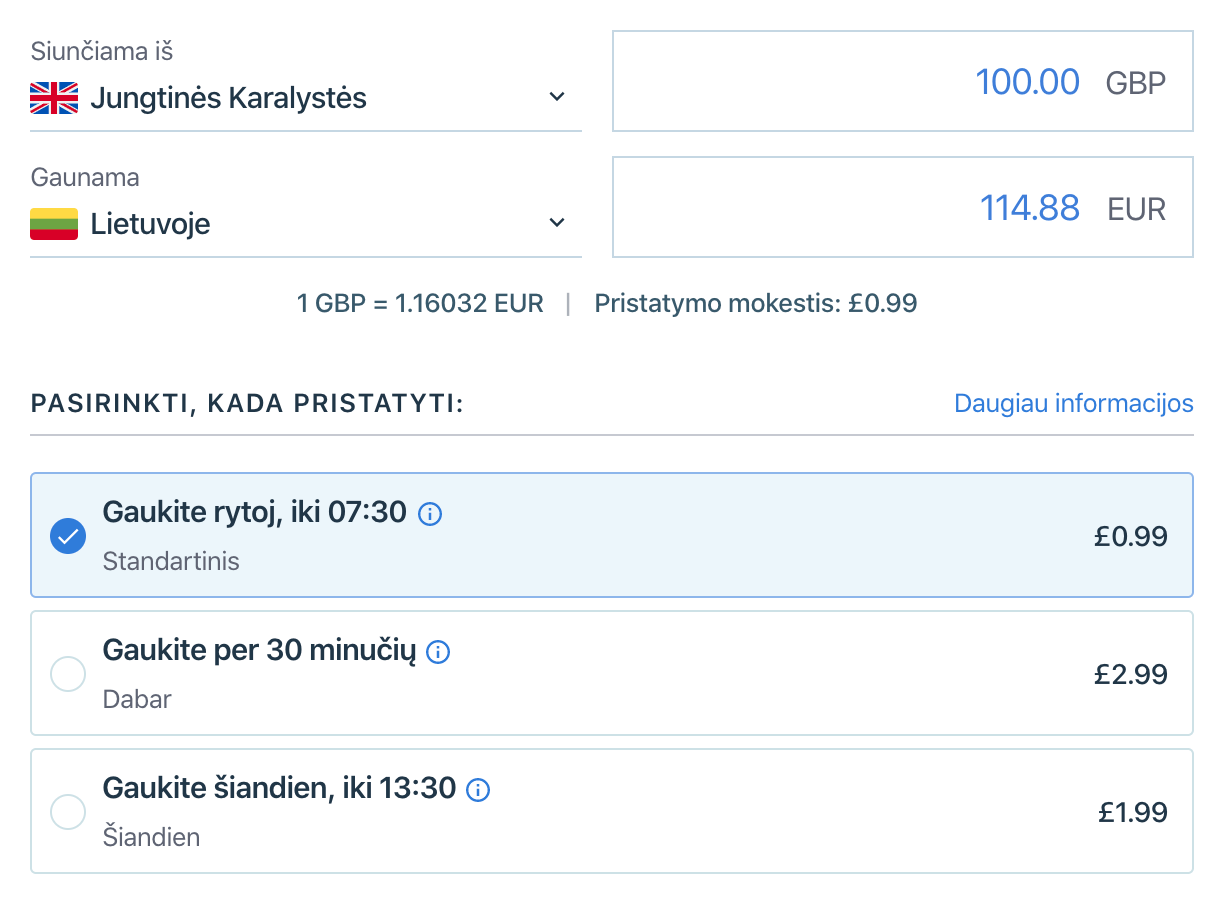1224x916 pixels.
Task: Open info icon beside 'Gaukite šiandien, iki 13:30'
Action: [x=479, y=790]
